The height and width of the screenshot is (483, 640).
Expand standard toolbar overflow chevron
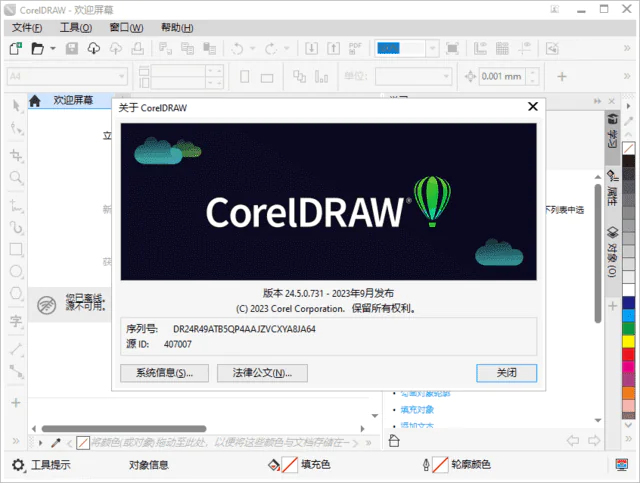[627, 48]
